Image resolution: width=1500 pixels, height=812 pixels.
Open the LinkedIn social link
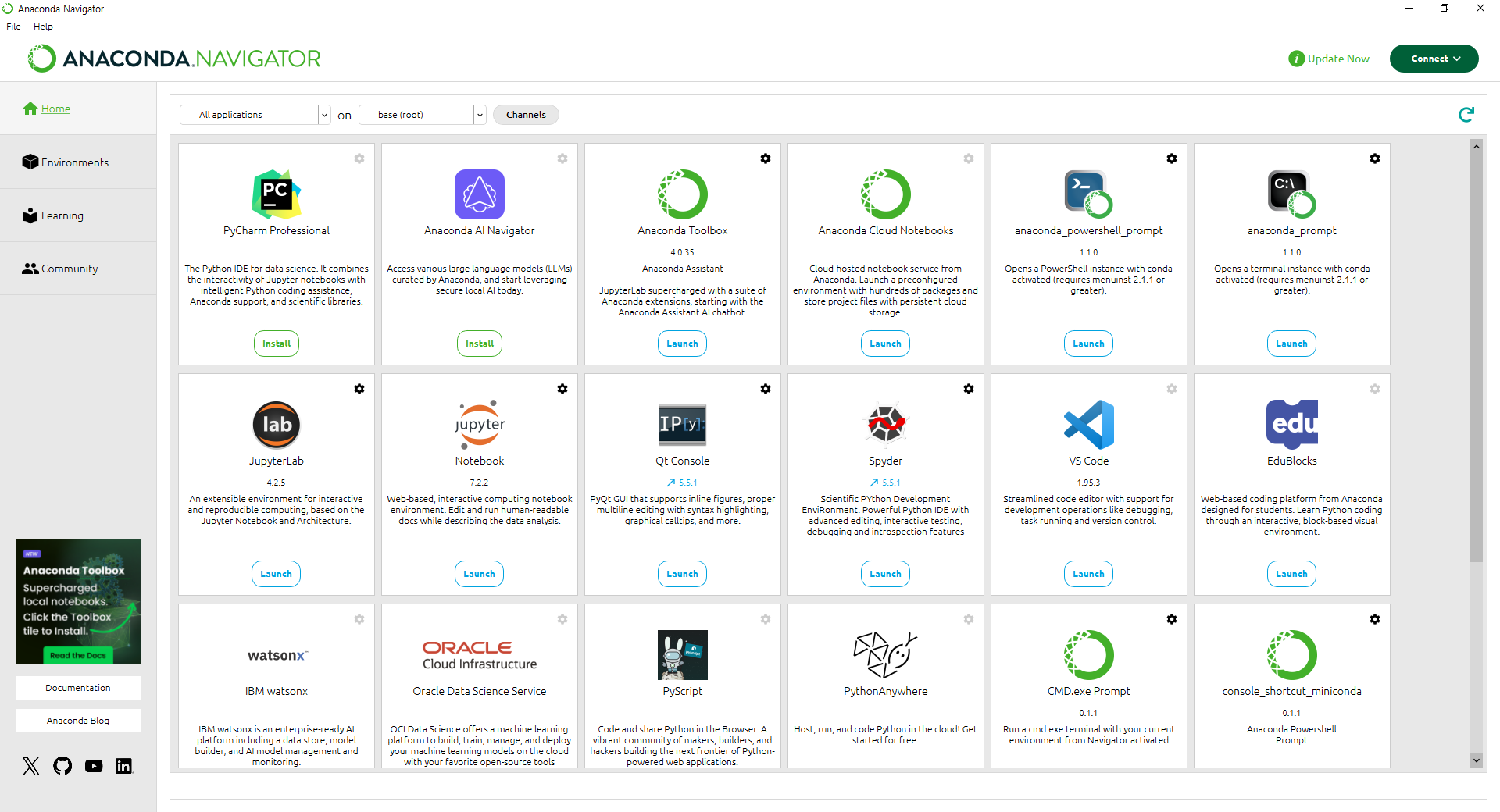pyautogui.click(x=124, y=766)
